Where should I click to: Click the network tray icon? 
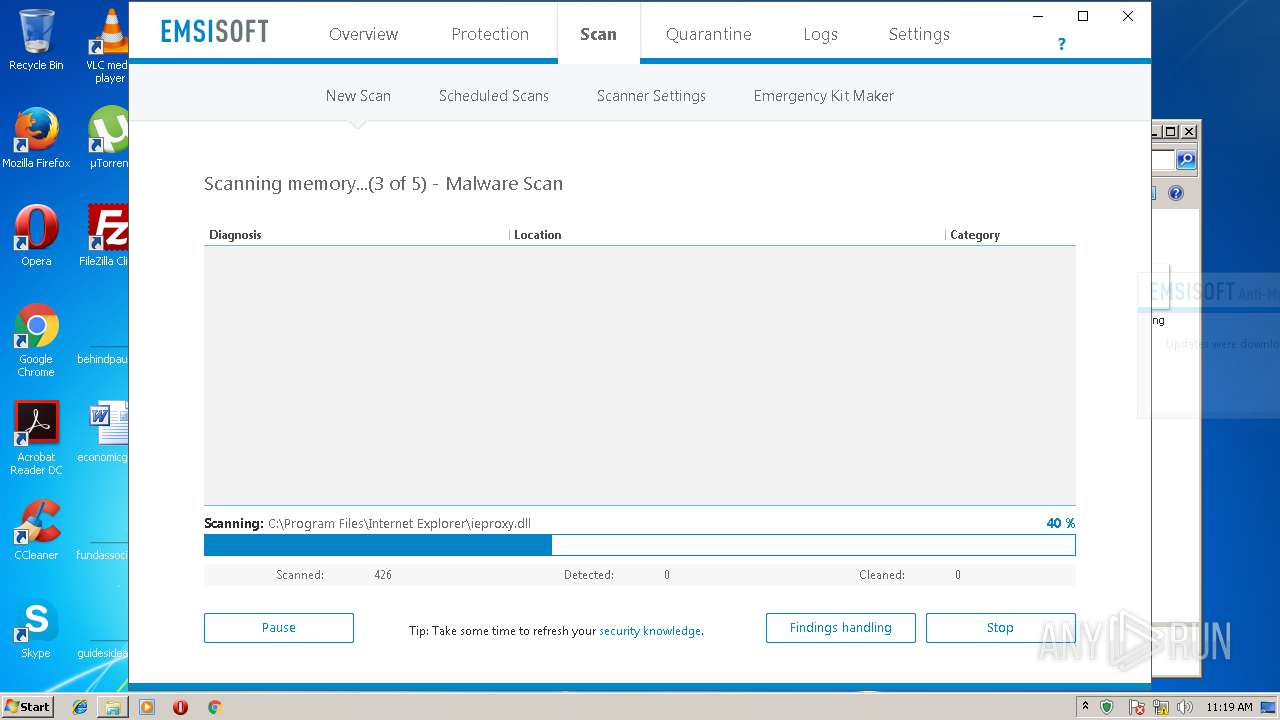coord(1162,707)
